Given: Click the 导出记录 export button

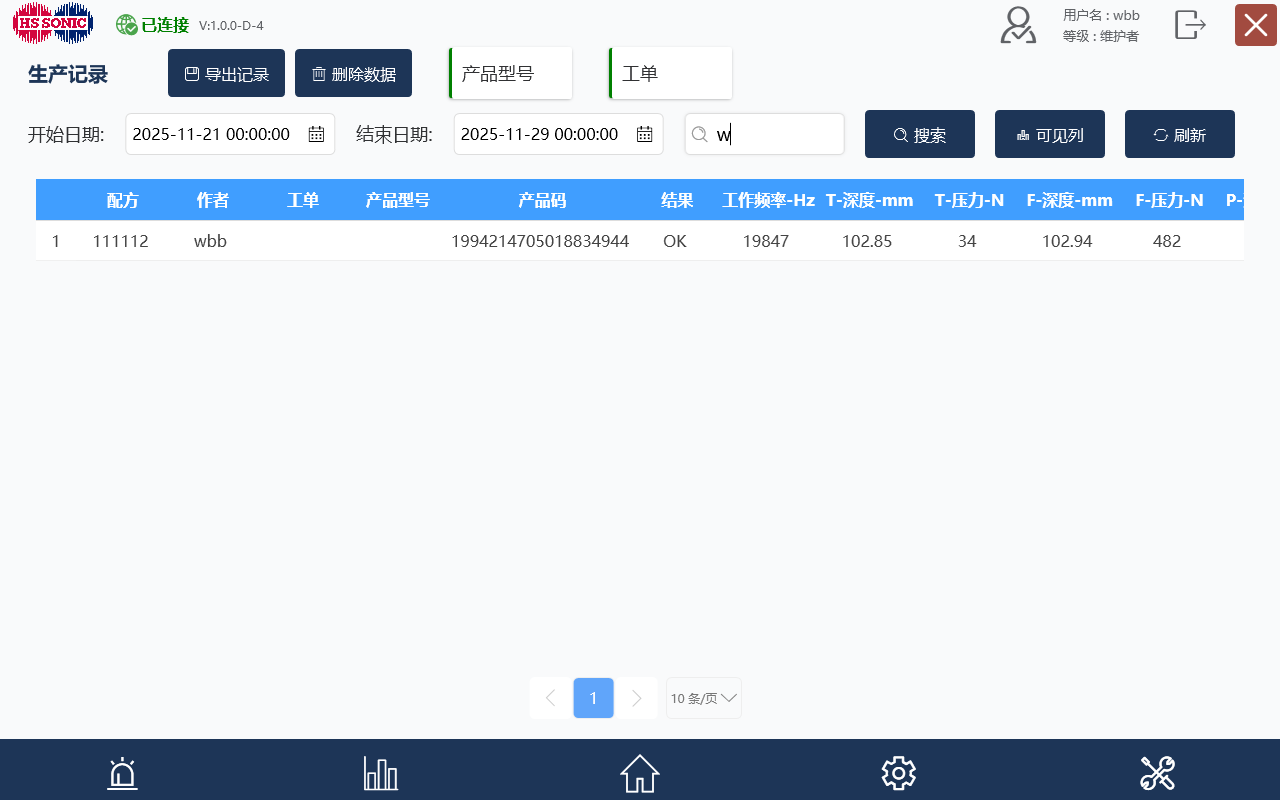Looking at the screenshot, I should [226, 72].
